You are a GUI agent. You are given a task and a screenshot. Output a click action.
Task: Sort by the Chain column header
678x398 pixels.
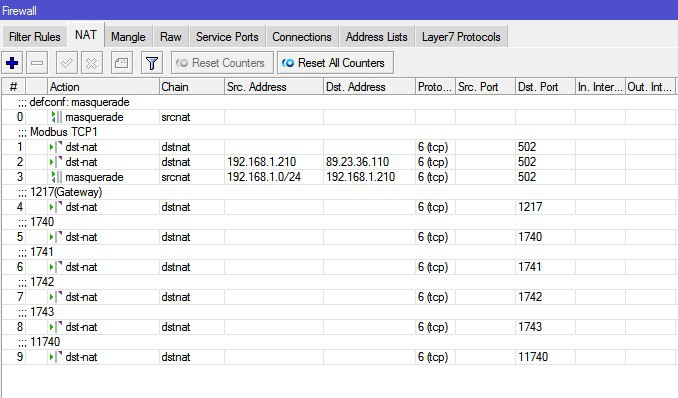click(192, 87)
